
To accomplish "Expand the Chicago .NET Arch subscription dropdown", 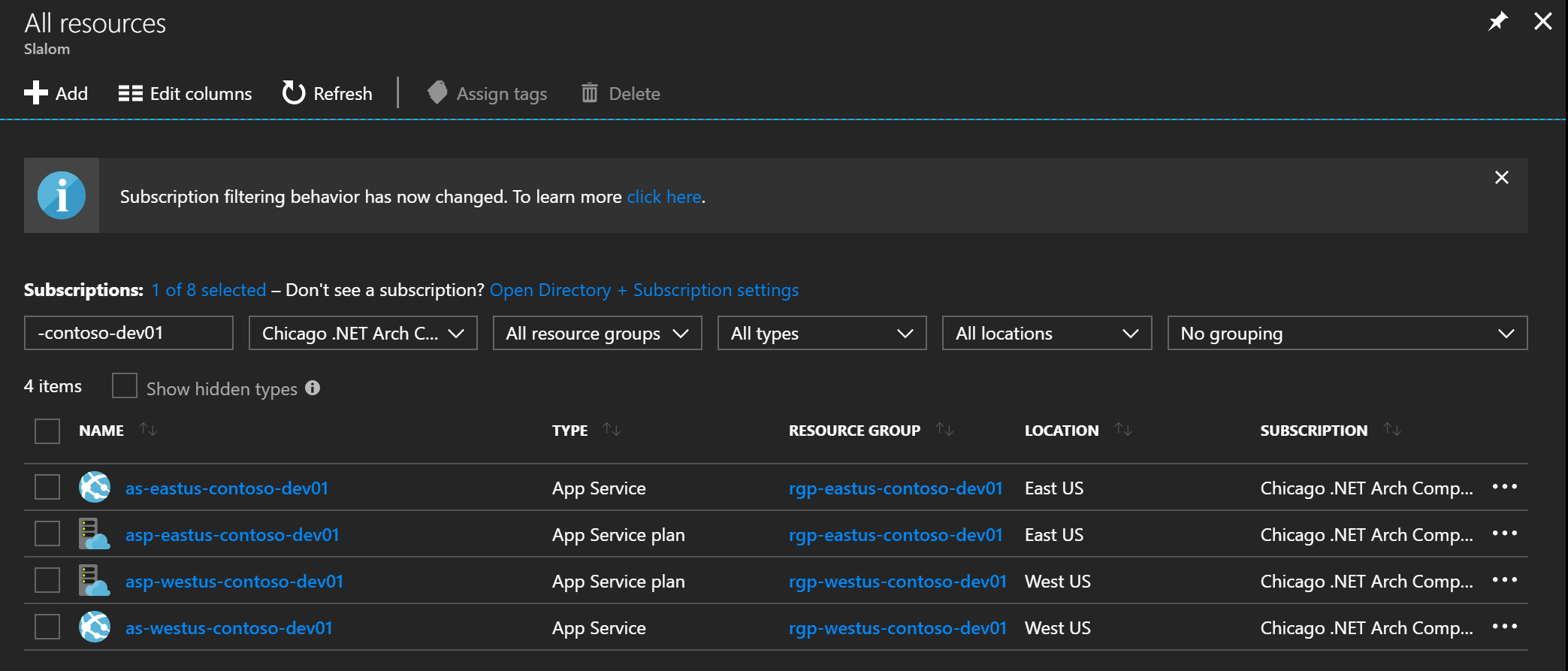I will click(363, 333).
